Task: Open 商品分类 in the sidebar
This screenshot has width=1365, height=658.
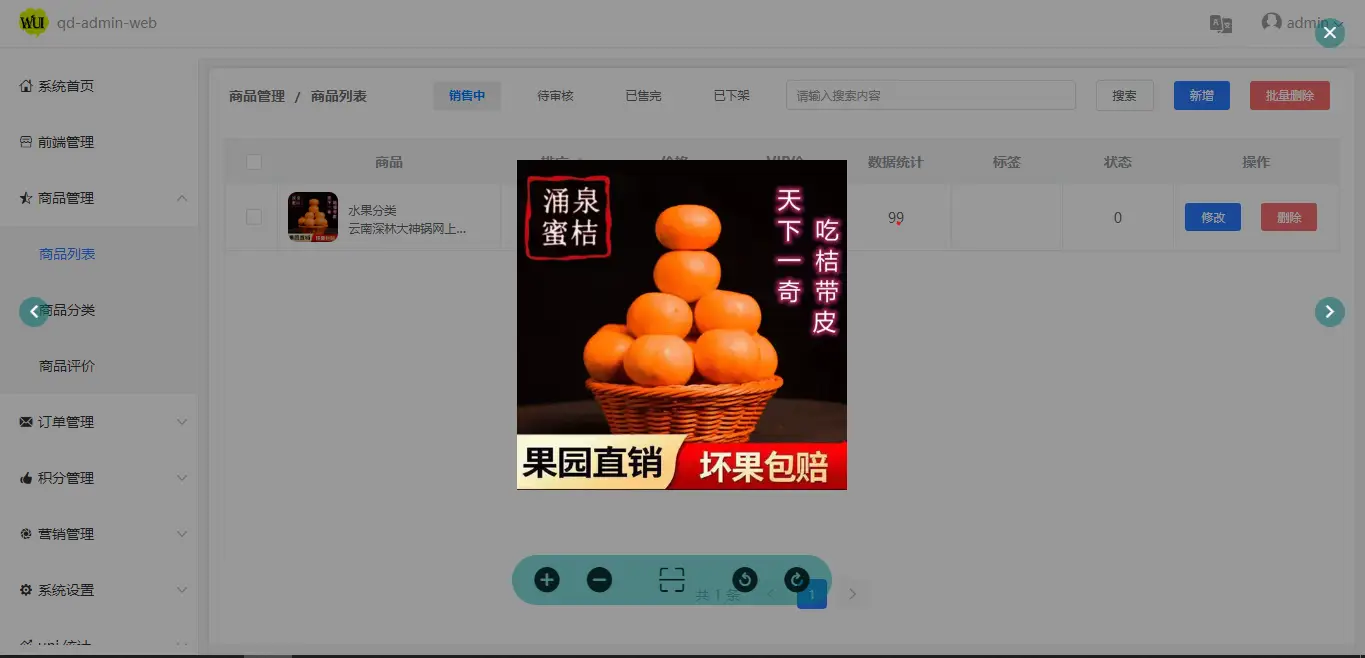Action: [x=98, y=310]
